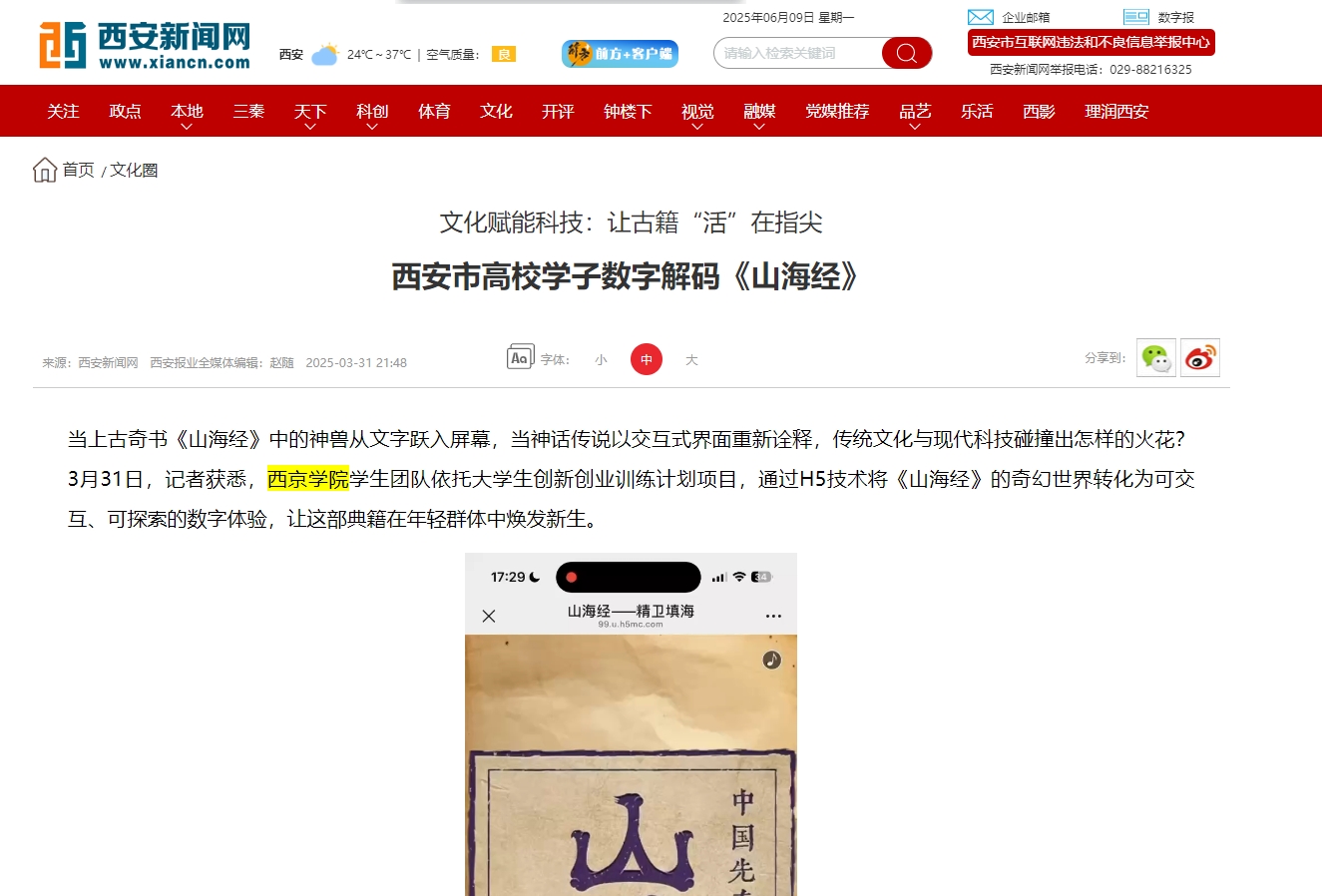Select large font size 大
This screenshot has height=896, width=1322.
pyautogui.click(x=691, y=360)
